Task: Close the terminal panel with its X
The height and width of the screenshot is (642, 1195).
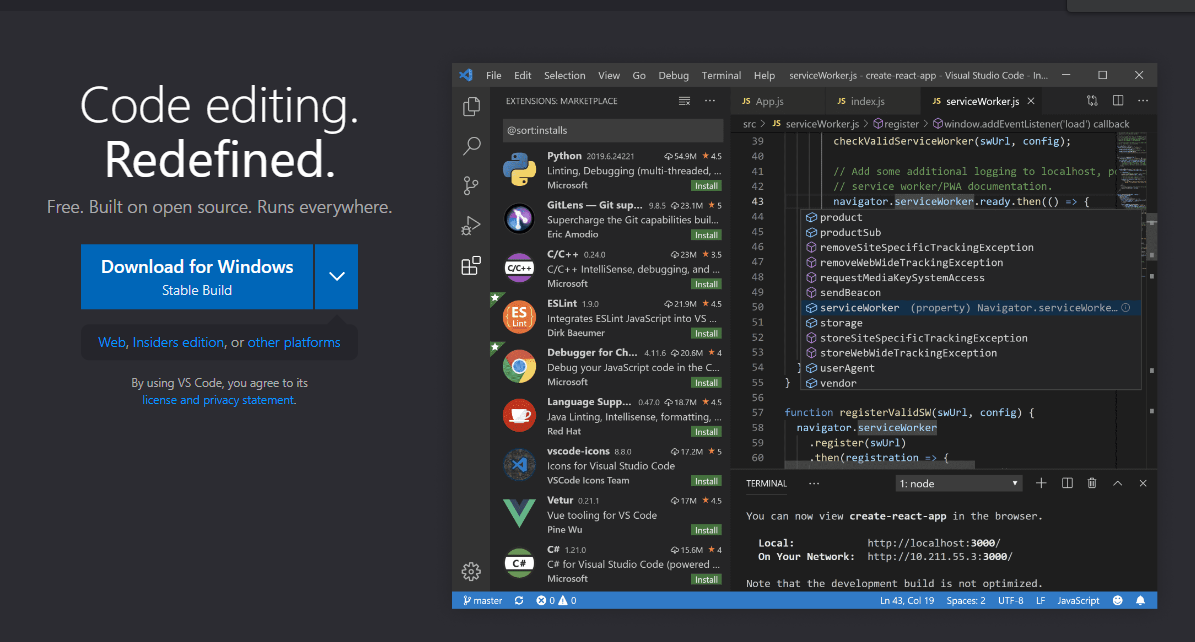Action: (1143, 483)
